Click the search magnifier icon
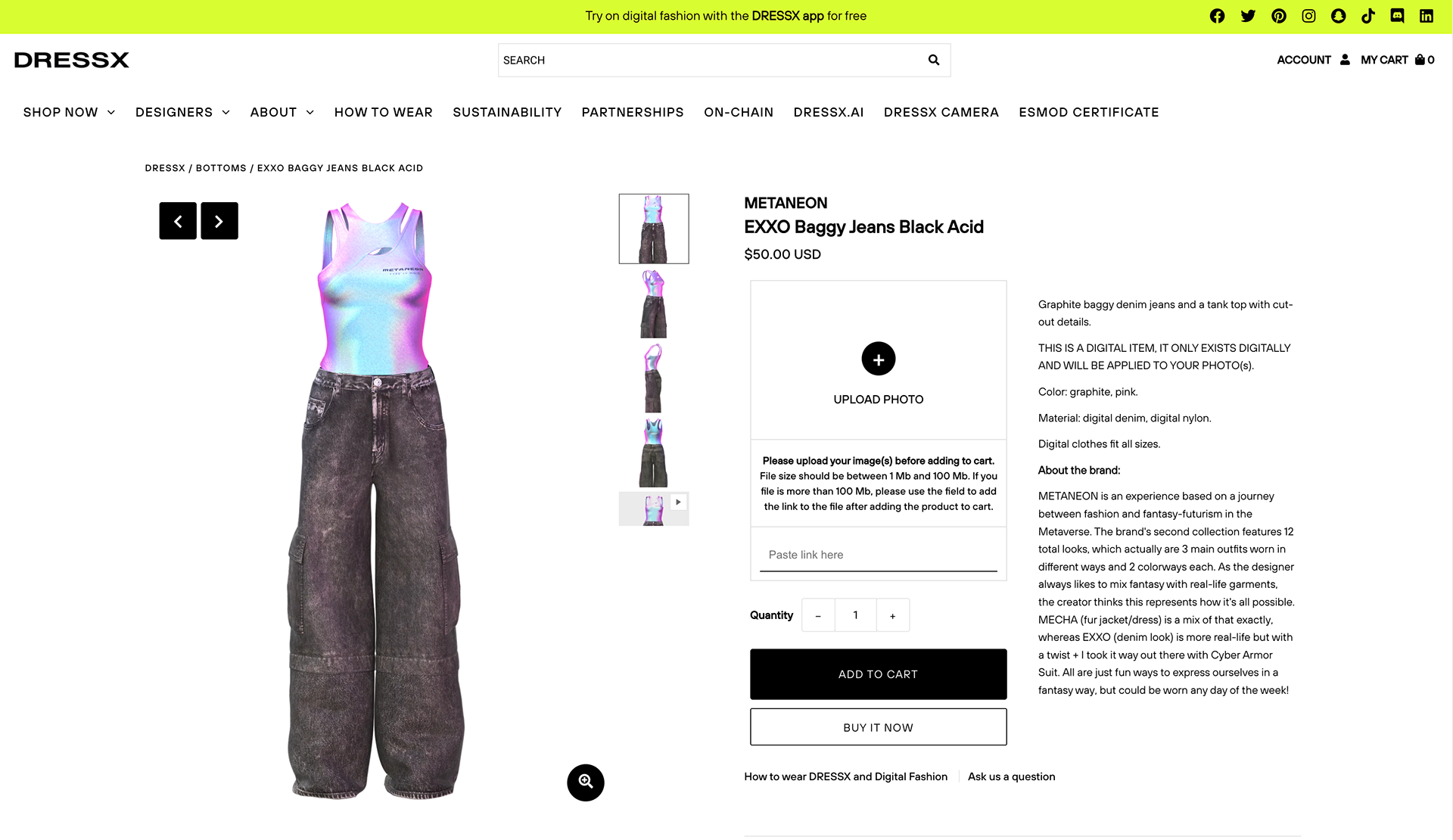This screenshot has width=1453, height=840. 934,60
